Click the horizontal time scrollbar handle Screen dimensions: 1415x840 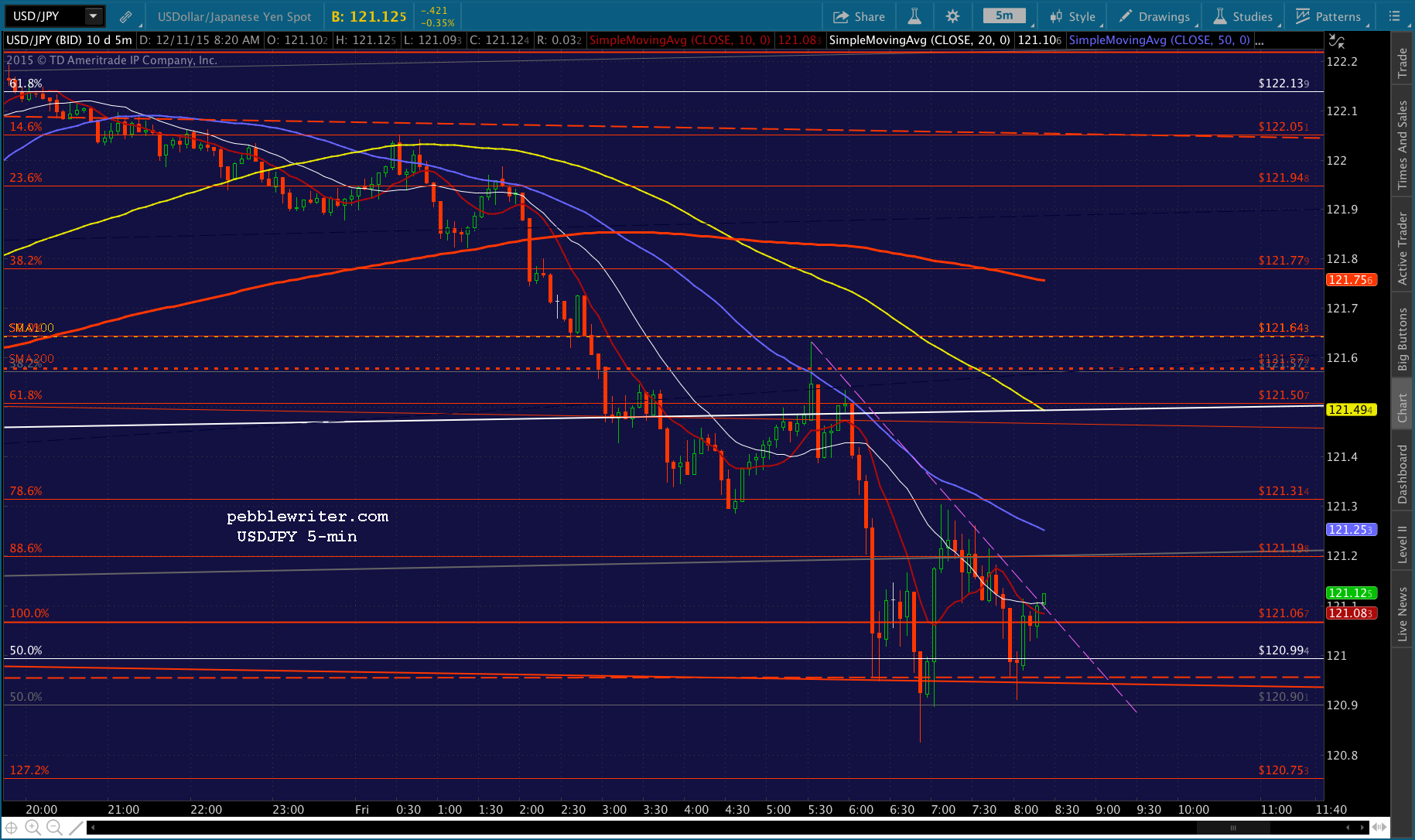click(1233, 828)
